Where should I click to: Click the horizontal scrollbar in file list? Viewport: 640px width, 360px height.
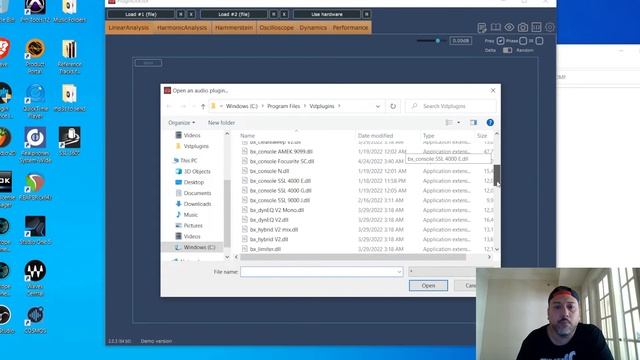(x=353, y=257)
